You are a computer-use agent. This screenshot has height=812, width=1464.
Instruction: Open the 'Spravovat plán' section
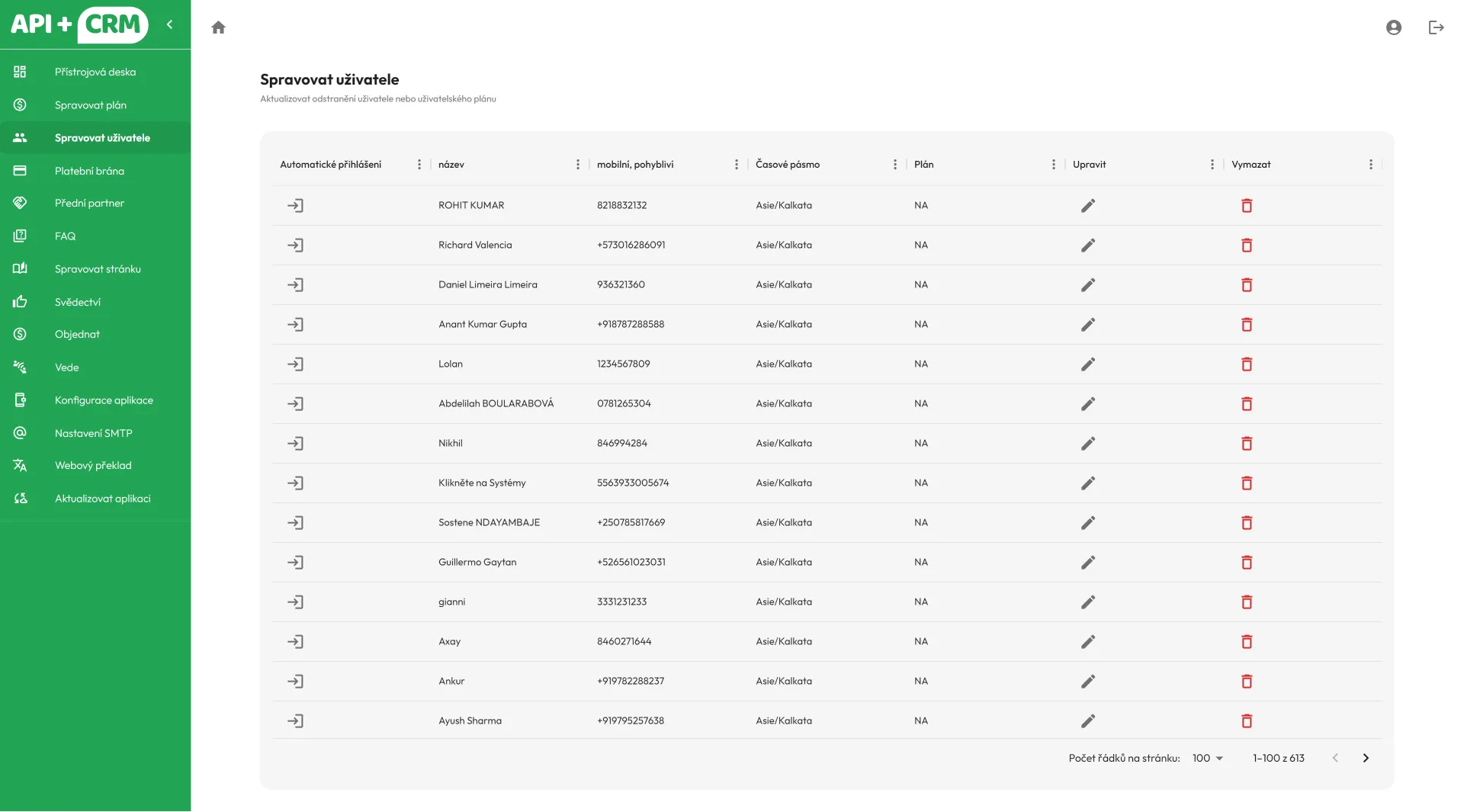click(x=90, y=104)
